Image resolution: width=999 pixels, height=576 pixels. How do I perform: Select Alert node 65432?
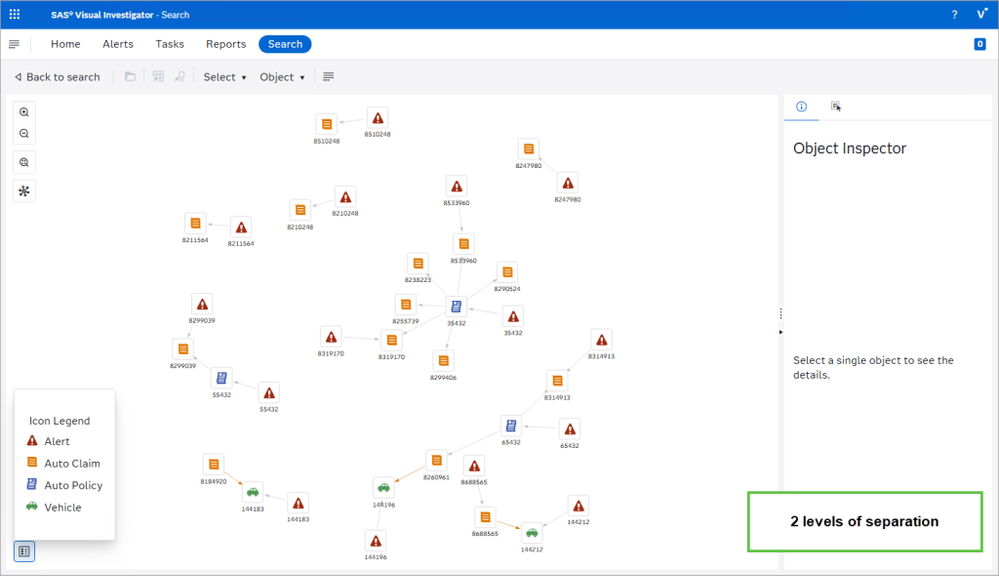pyautogui.click(x=570, y=429)
